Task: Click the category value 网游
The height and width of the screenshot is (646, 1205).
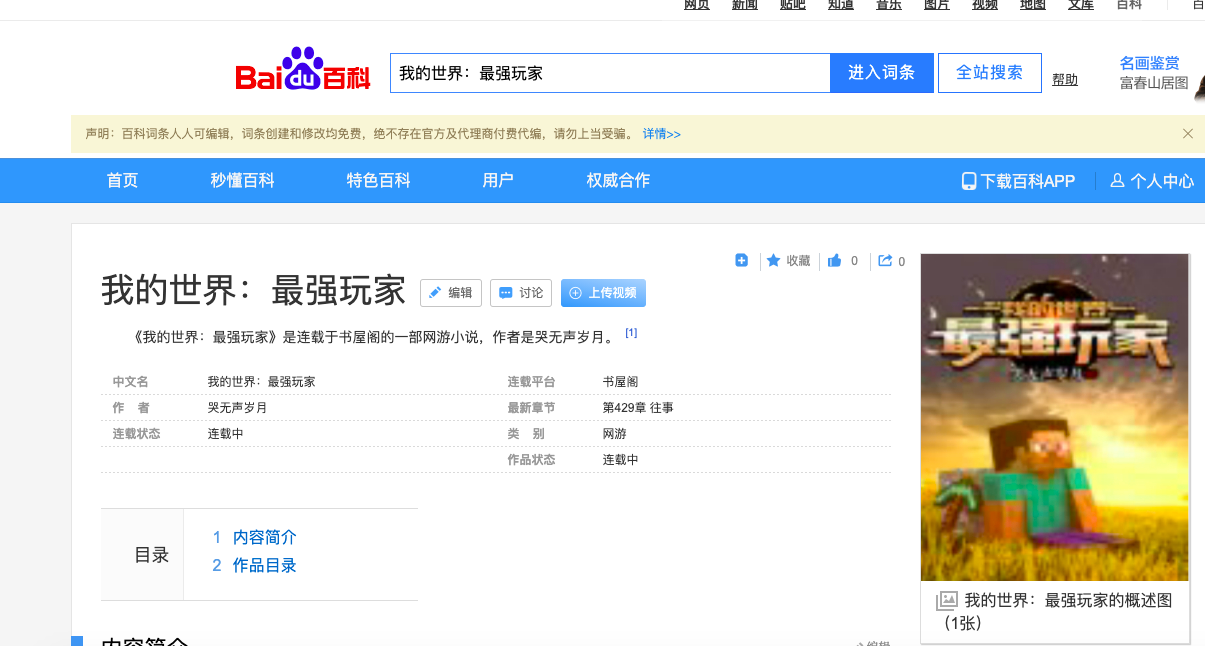Action: click(x=615, y=434)
